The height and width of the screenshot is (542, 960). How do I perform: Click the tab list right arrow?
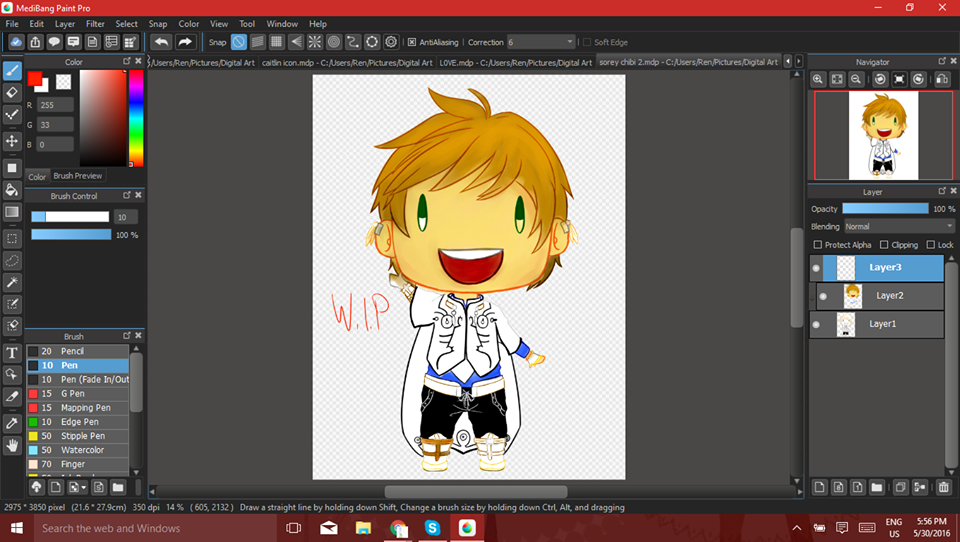tap(798, 61)
